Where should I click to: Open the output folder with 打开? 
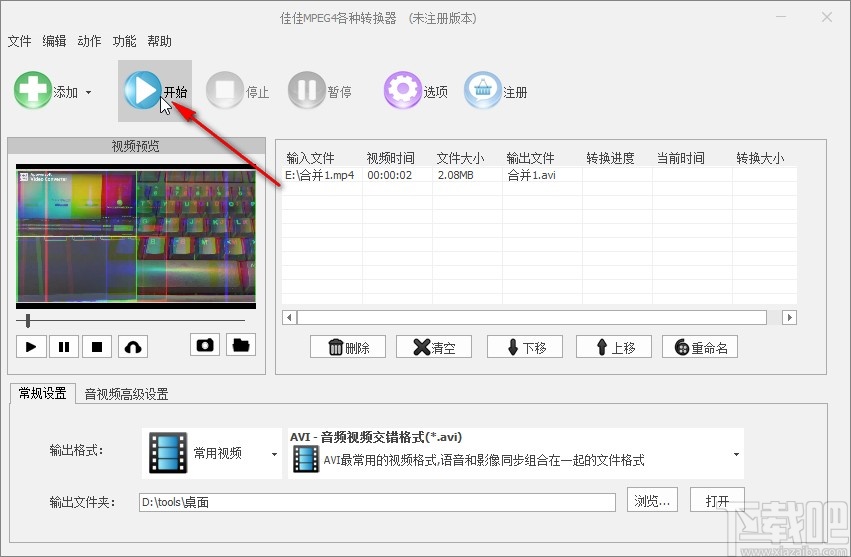(x=717, y=501)
